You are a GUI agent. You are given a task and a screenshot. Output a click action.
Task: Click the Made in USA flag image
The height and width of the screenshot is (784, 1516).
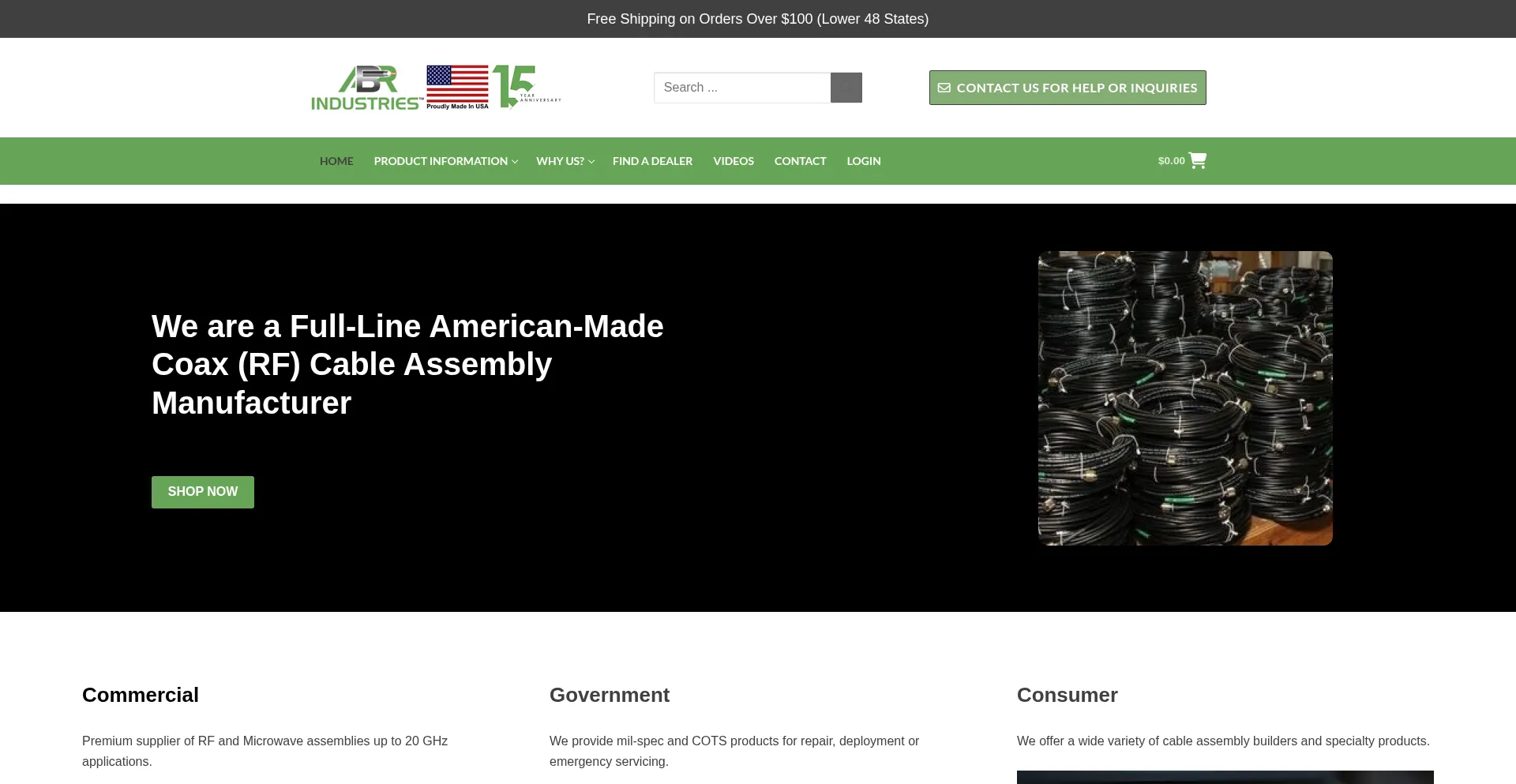pyautogui.click(x=457, y=87)
